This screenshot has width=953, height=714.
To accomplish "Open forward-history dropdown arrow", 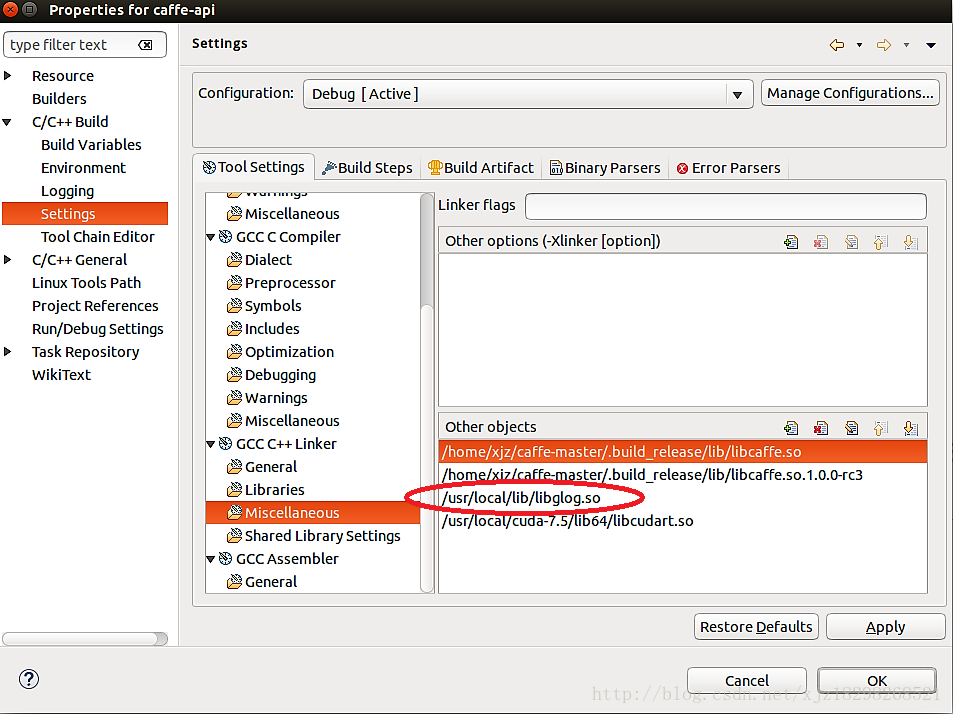I will (906, 45).
